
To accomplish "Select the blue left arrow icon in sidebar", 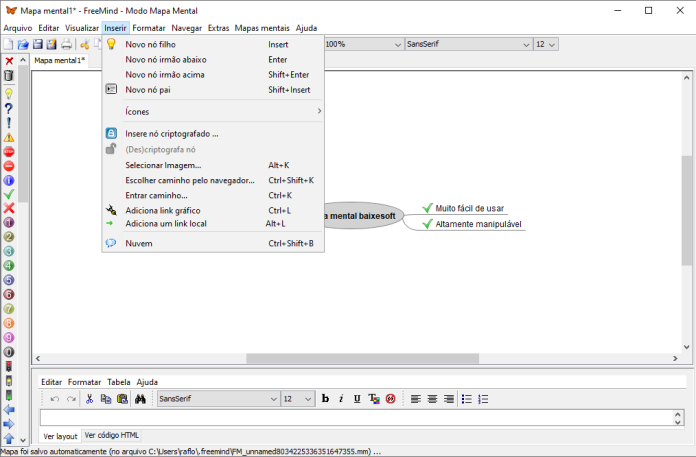I will (9, 410).
